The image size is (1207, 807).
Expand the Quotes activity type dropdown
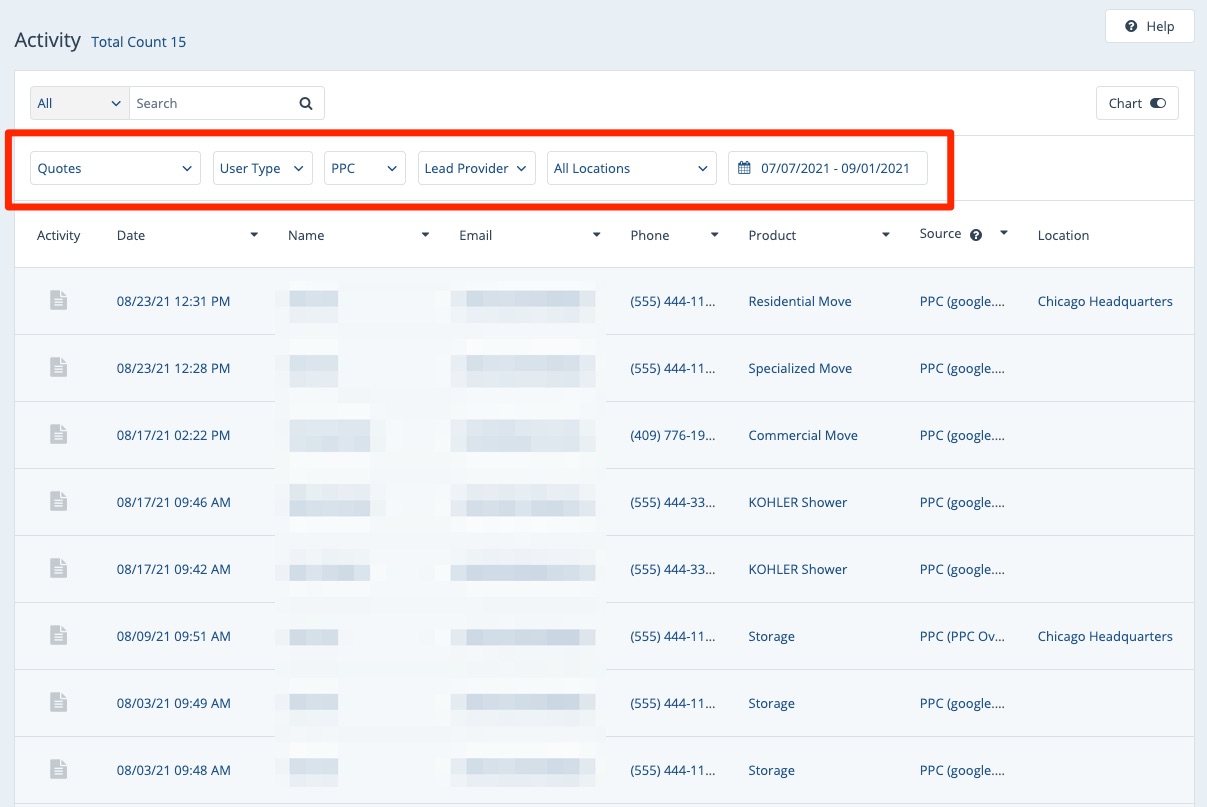115,168
